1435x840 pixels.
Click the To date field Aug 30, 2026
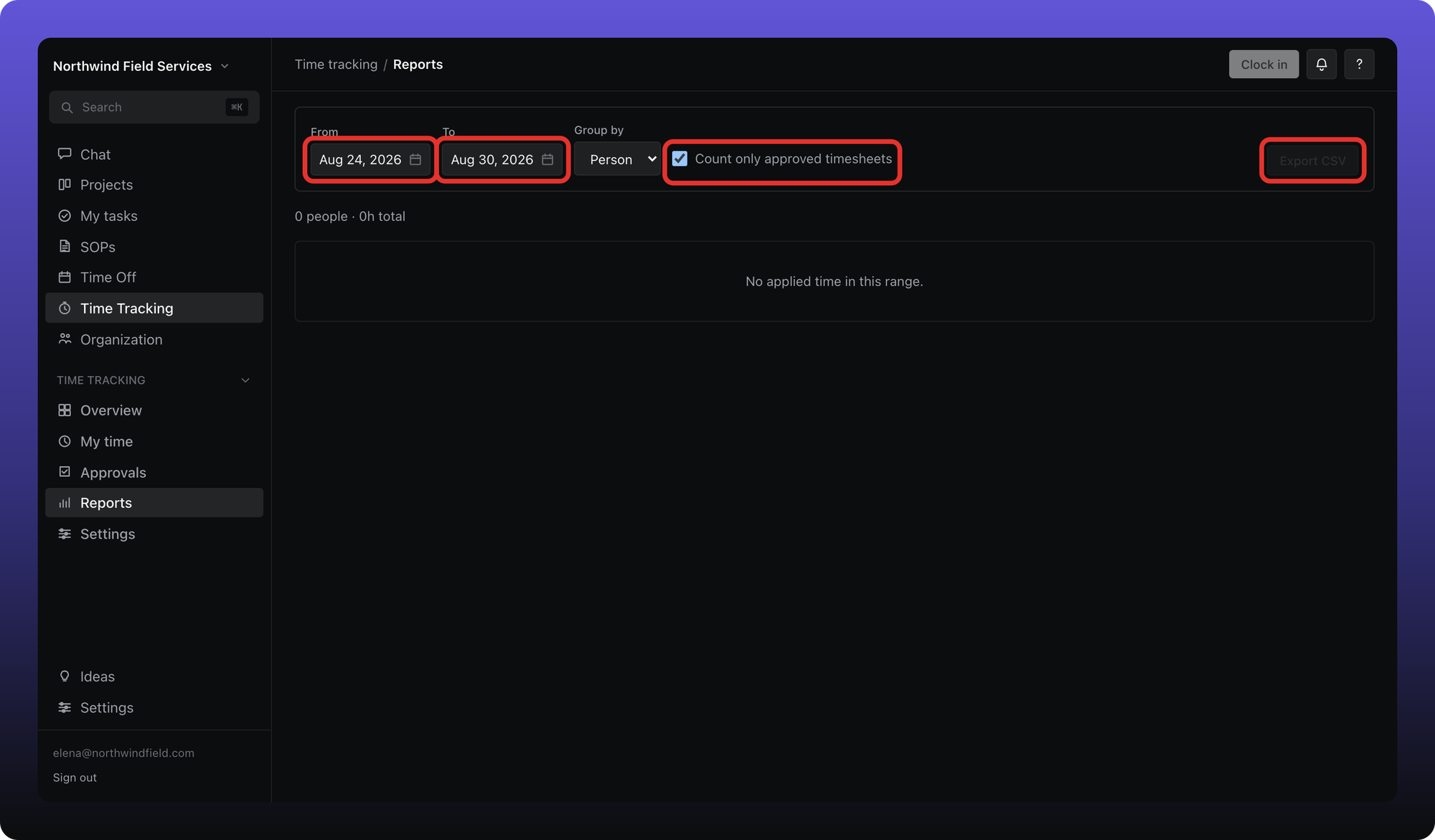[502, 159]
